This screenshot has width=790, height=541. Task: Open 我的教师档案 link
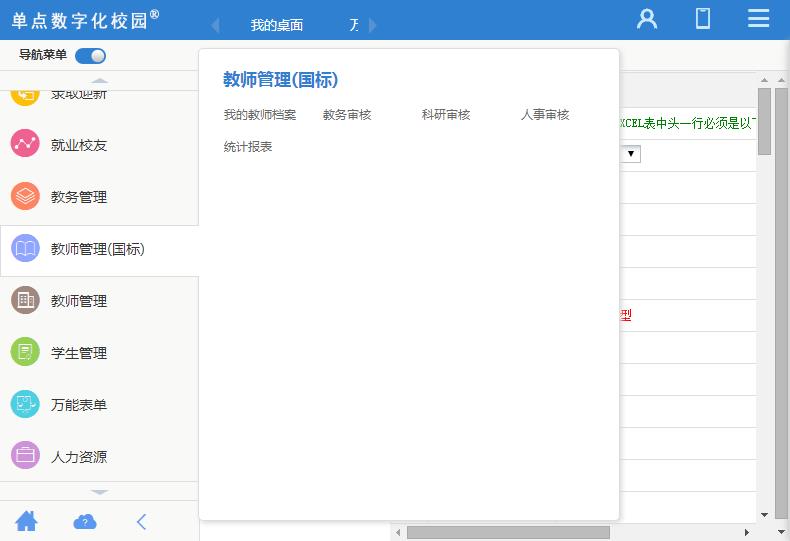click(260, 115)
